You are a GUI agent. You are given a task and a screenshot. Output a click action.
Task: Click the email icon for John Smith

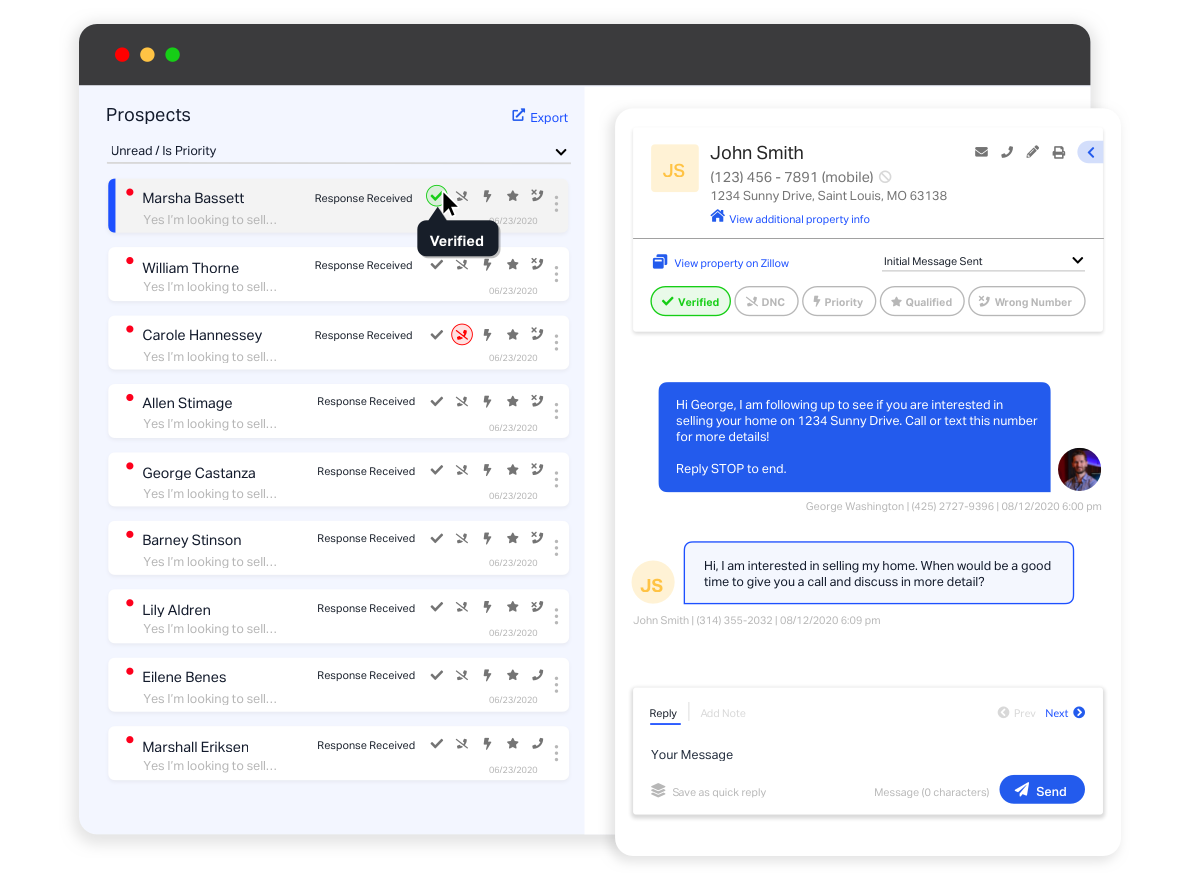[981, 151]
